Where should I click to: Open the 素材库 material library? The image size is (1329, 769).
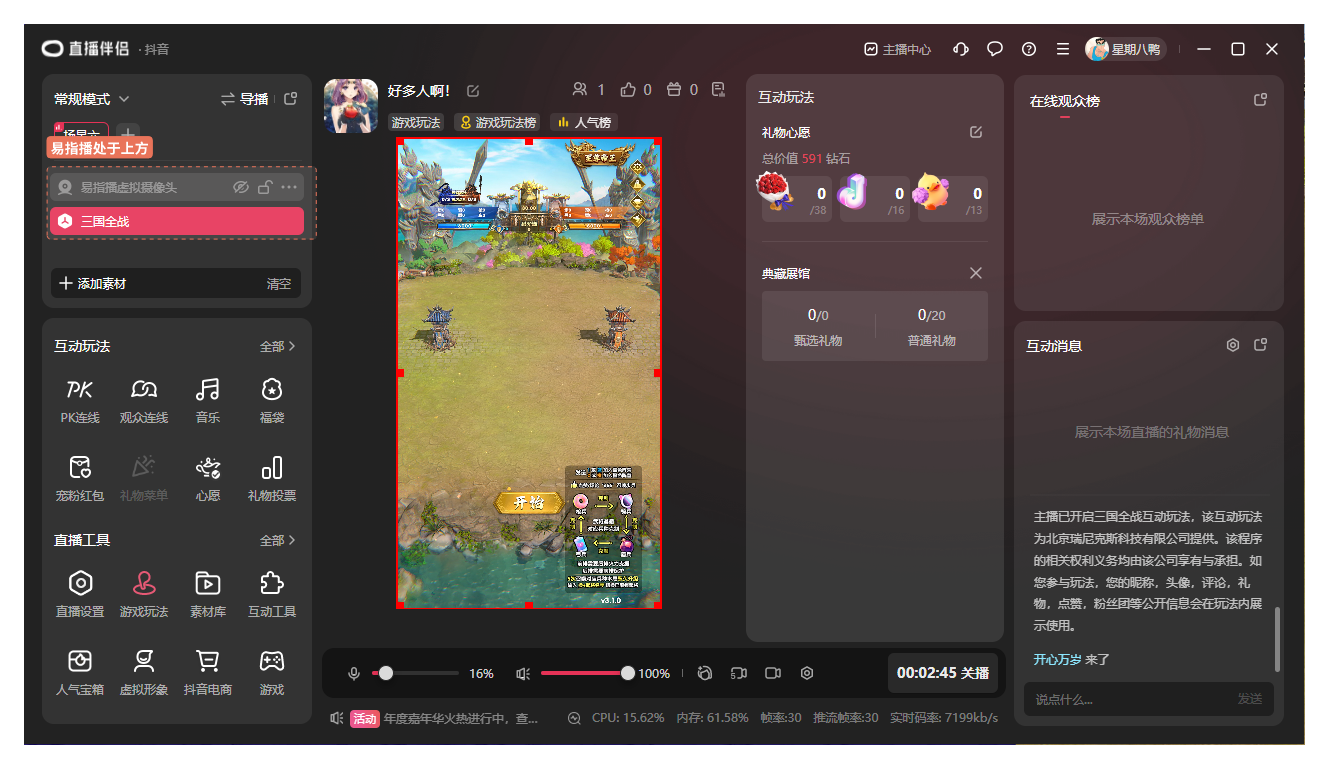point(208,594)
